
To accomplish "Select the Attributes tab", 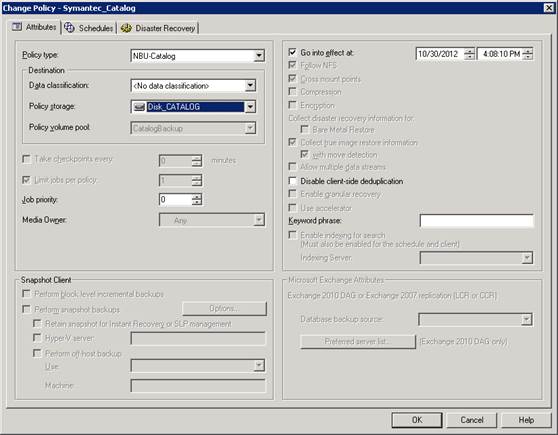I will pyautogui.click(x=34, y=27).
